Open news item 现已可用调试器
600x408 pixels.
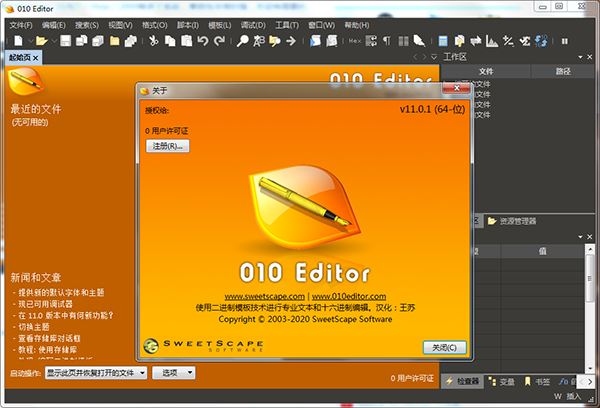46,304
